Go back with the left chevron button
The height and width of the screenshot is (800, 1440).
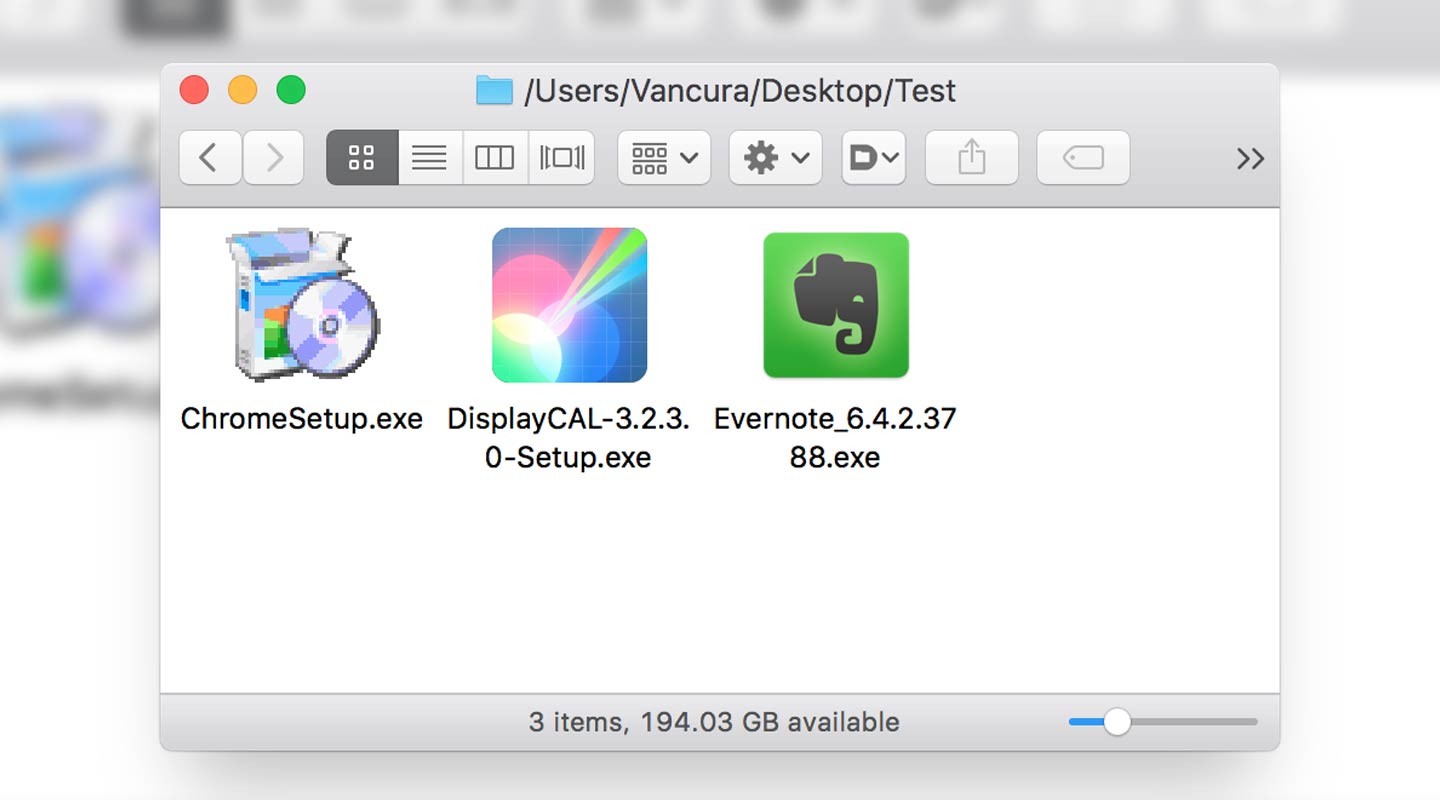(x=210, y=158)
